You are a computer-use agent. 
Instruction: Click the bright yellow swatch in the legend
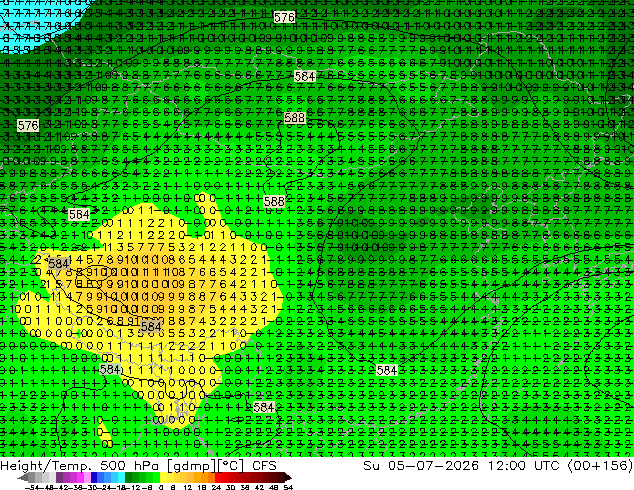(x=163, y=477)
